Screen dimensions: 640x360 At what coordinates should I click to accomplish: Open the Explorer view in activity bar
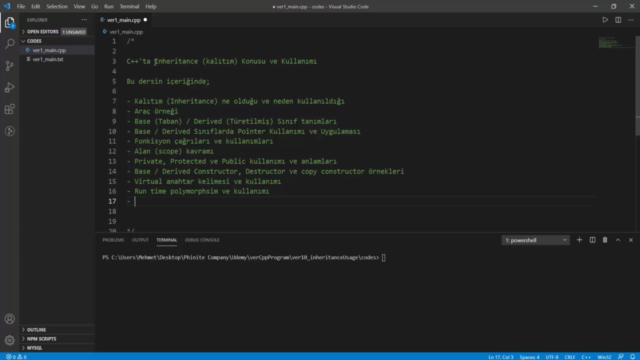(x=10, y=22)
